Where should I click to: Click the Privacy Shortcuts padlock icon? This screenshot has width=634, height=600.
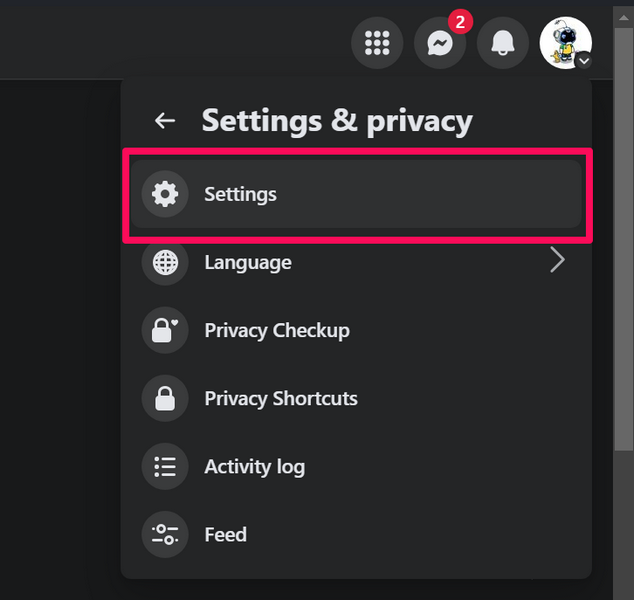point(165,398)
